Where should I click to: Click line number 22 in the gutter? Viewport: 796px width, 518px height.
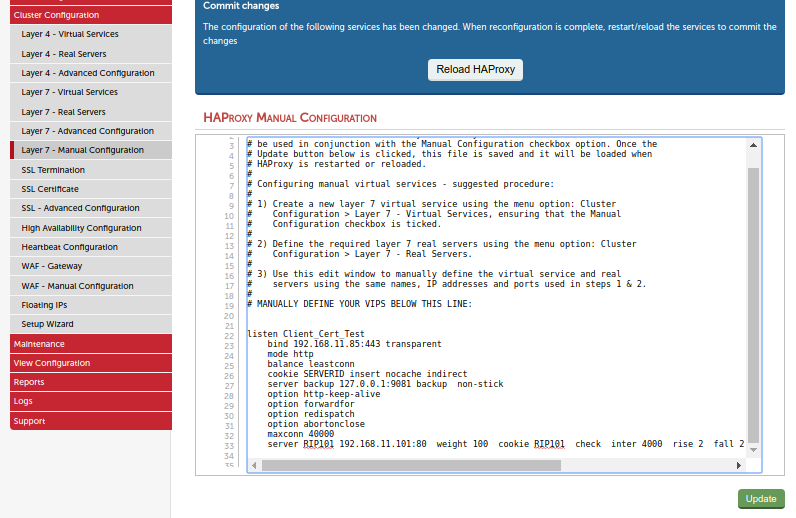click(229, 336)
